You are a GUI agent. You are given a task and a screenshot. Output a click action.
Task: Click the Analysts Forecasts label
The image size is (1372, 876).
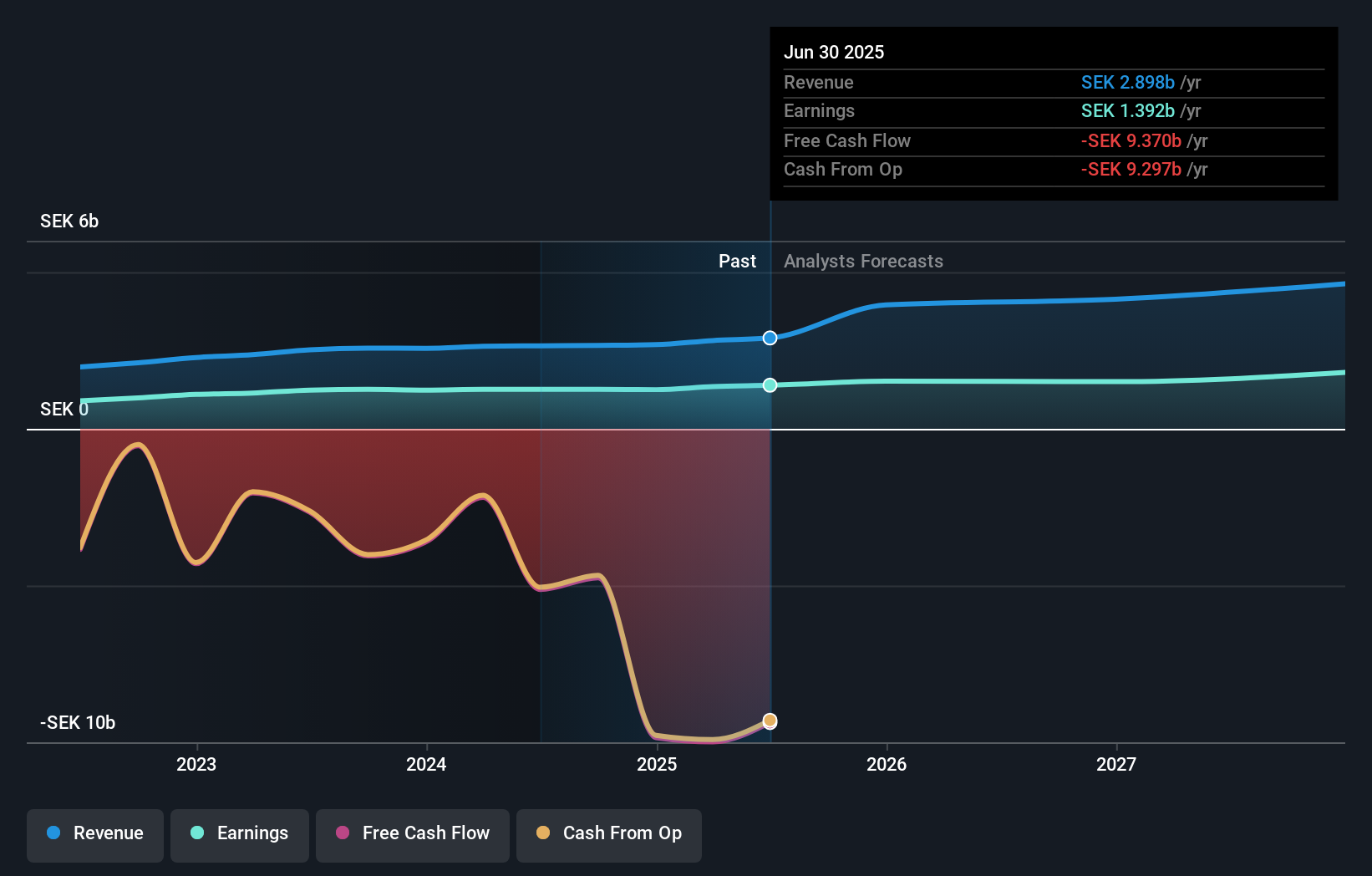click(863, 262)
